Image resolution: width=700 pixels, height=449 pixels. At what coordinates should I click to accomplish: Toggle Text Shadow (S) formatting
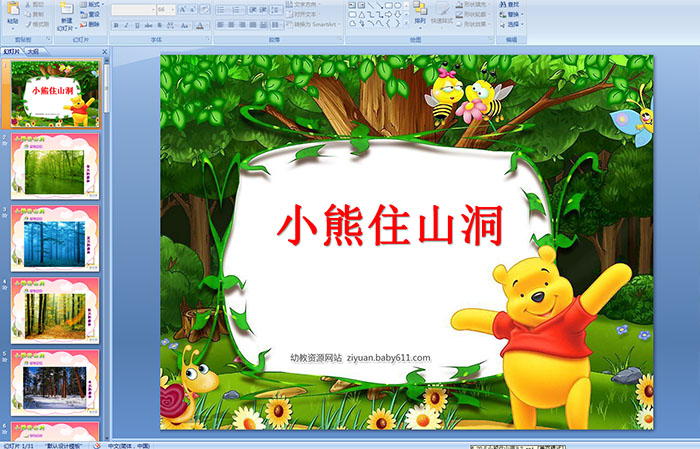pos(159,25)
